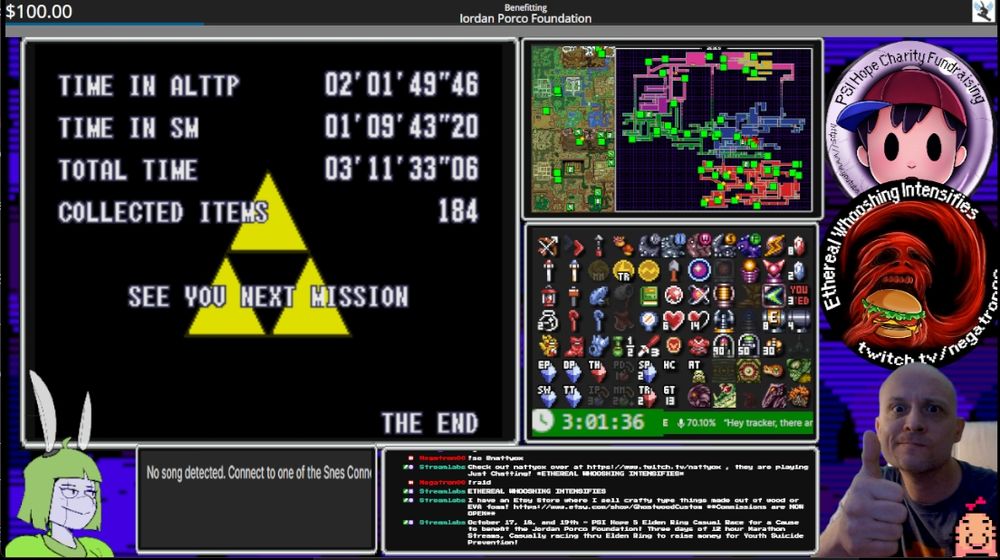Click the twitch.tv/nattyox link in chat
Viewport: 1000px width, 560px height.
click(656, 467)
